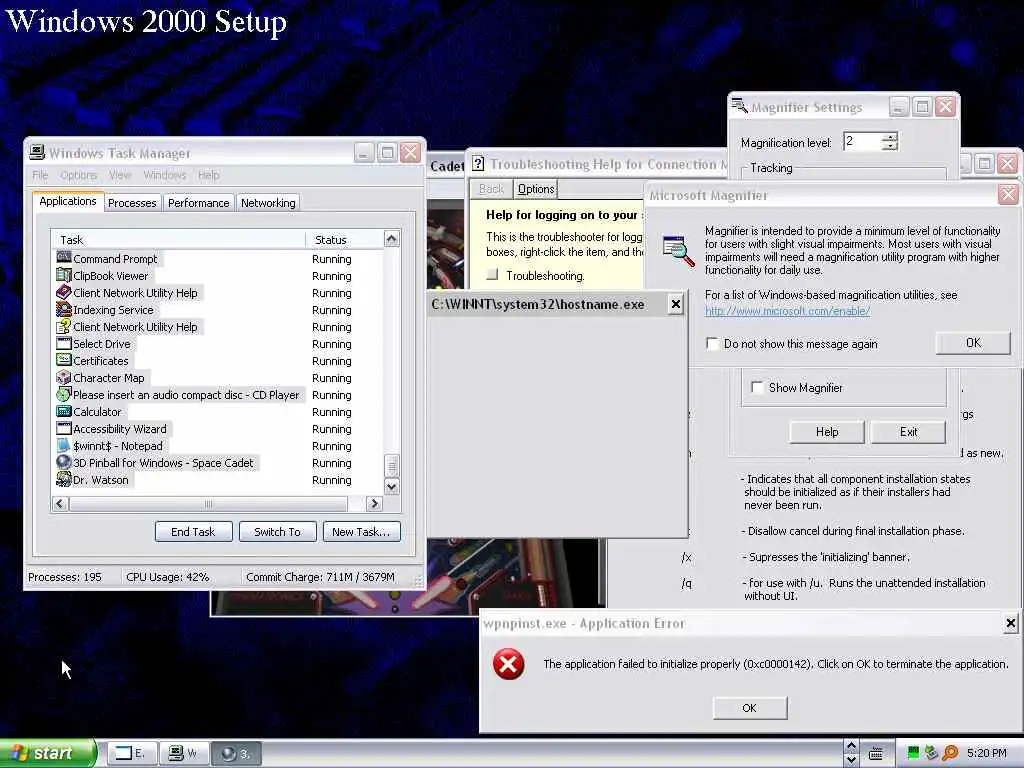
Task: Click the New Task... button
Action: [361, 532]
